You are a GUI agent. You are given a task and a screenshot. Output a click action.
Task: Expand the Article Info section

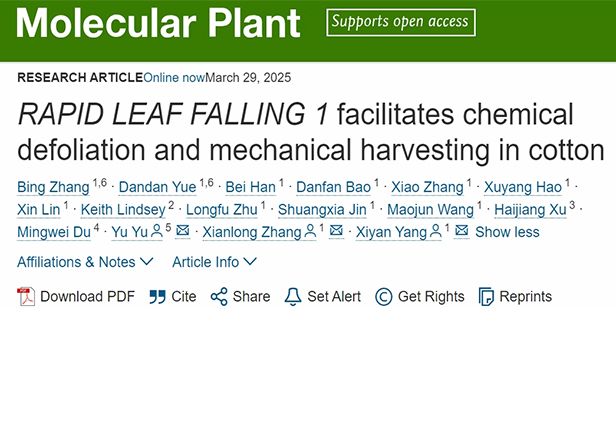click(214, 262)
